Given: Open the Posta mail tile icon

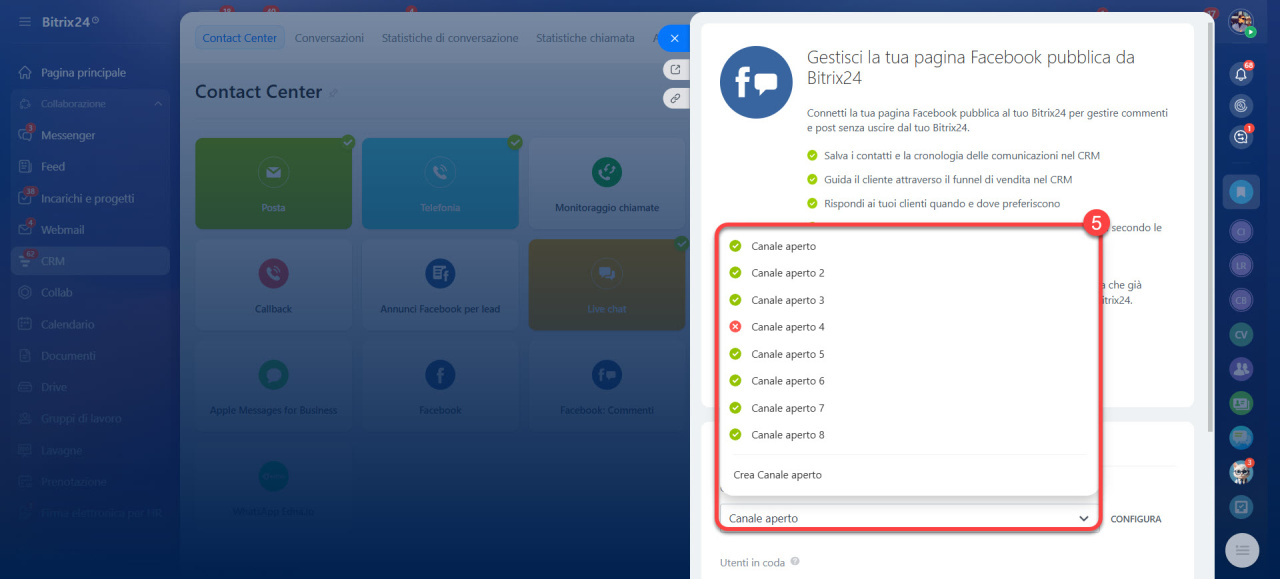Looking at the screenshot, I should pyautogui.click(x=273, y=172).
